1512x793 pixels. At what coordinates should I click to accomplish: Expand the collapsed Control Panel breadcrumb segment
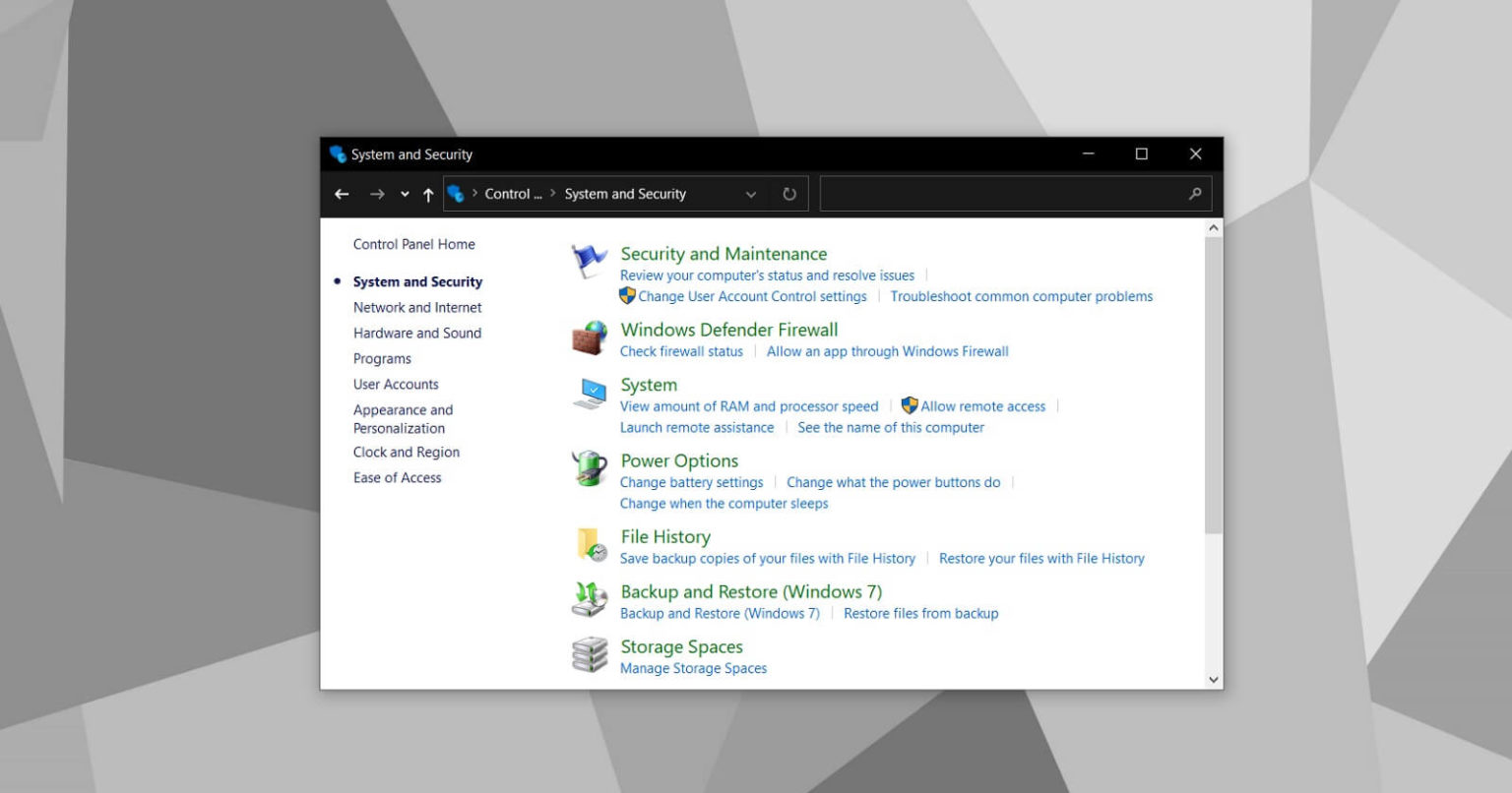(x=512, y=194)
